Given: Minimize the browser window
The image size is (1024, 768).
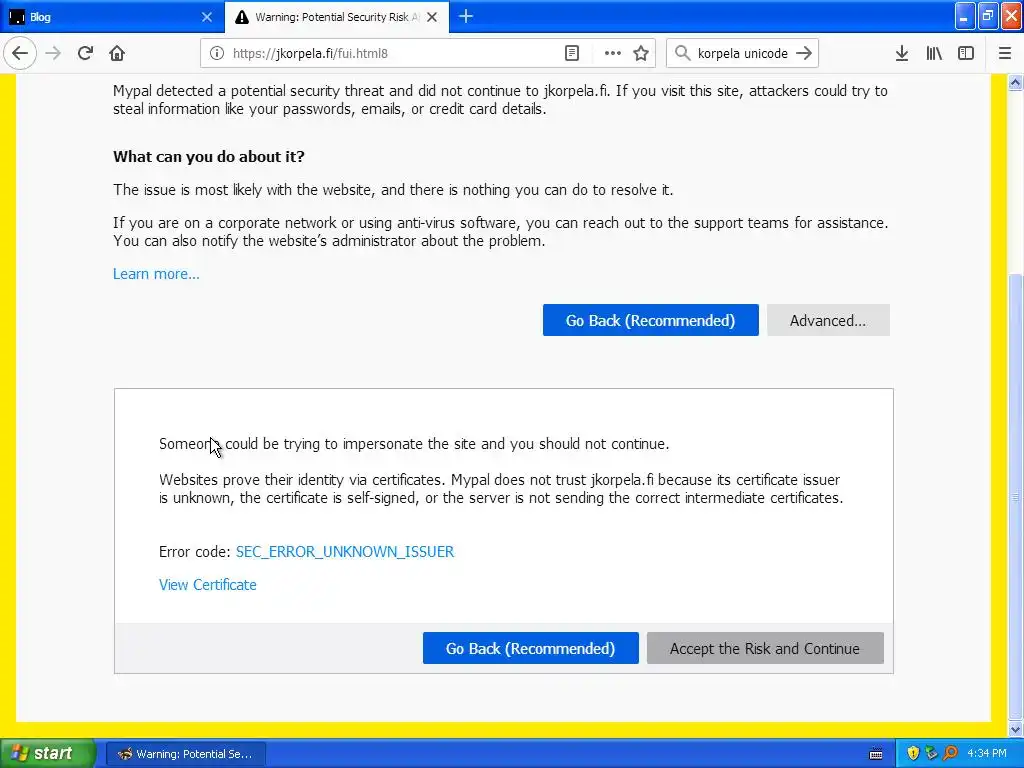Looking at the screenshot, I should (x=965, y=16).
